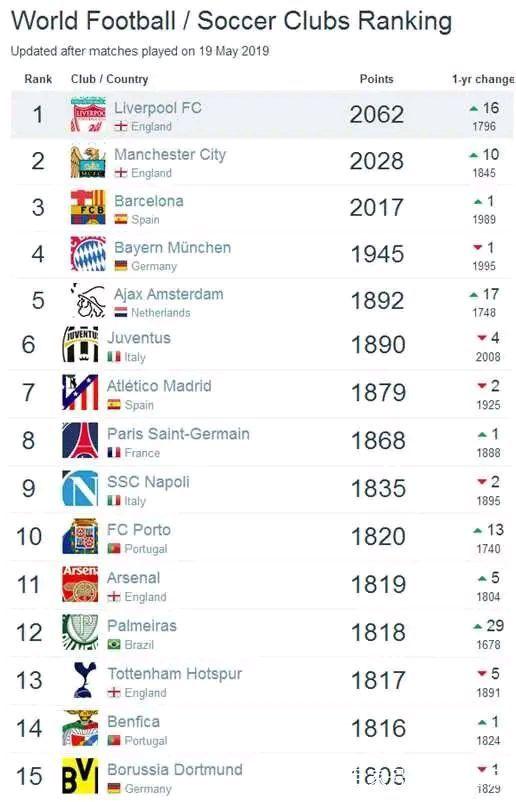Screen dimensions: 516x802
Task: Click the Bayern München club logo
Action: coord(88,254)
